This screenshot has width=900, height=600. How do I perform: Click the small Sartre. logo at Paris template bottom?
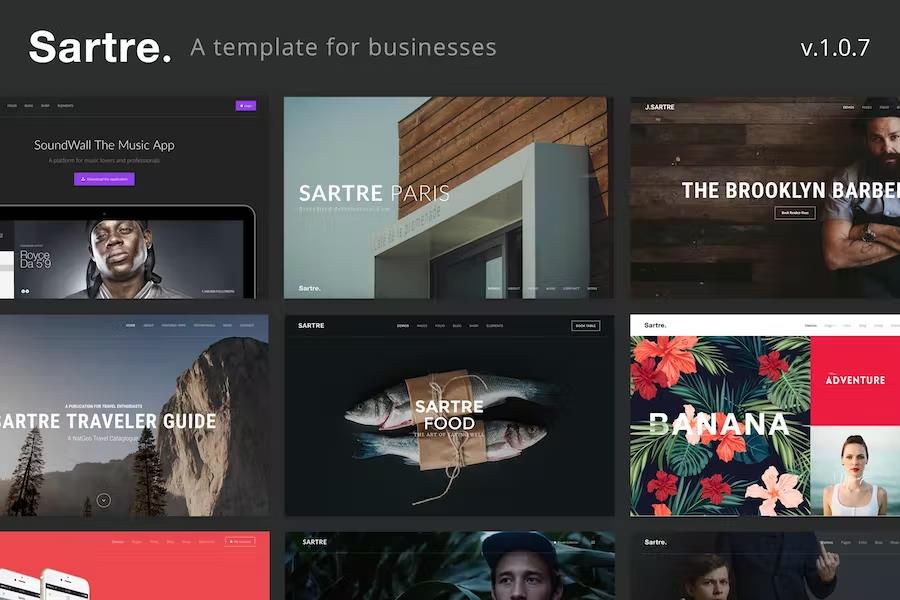pyautogui.click(x=309, y=288)
